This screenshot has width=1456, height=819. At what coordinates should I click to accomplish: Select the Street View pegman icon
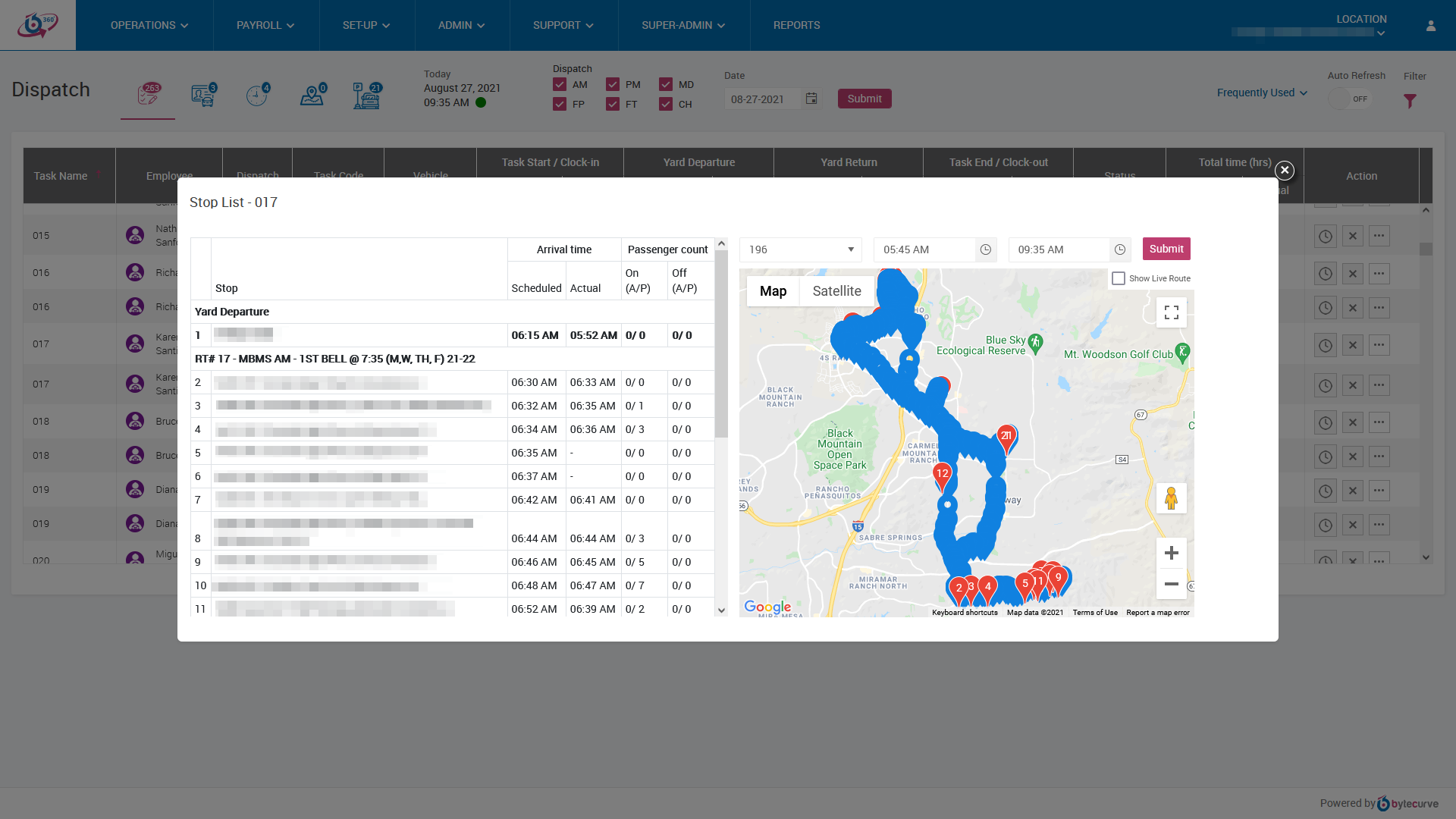(x=1171, y=498)
